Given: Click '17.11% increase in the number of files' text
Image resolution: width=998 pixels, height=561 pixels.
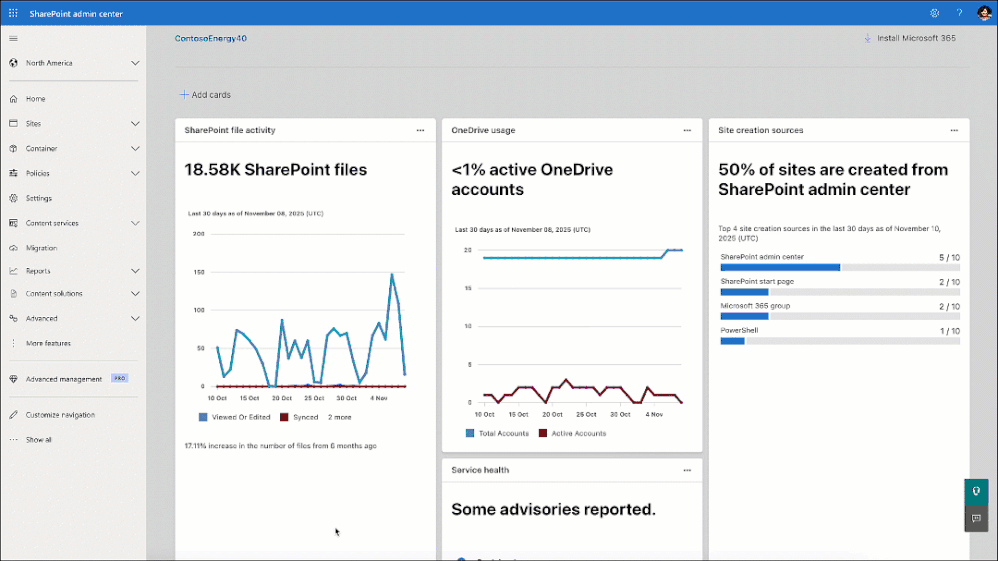Looking at the screenshot, I should [x=281, y=446].
